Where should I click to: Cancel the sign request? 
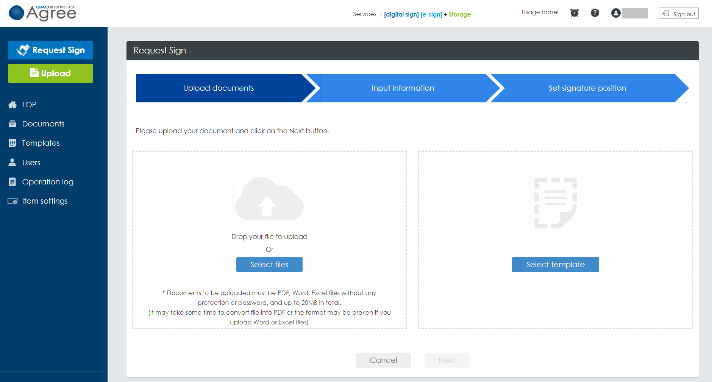(x=383, y=360)
